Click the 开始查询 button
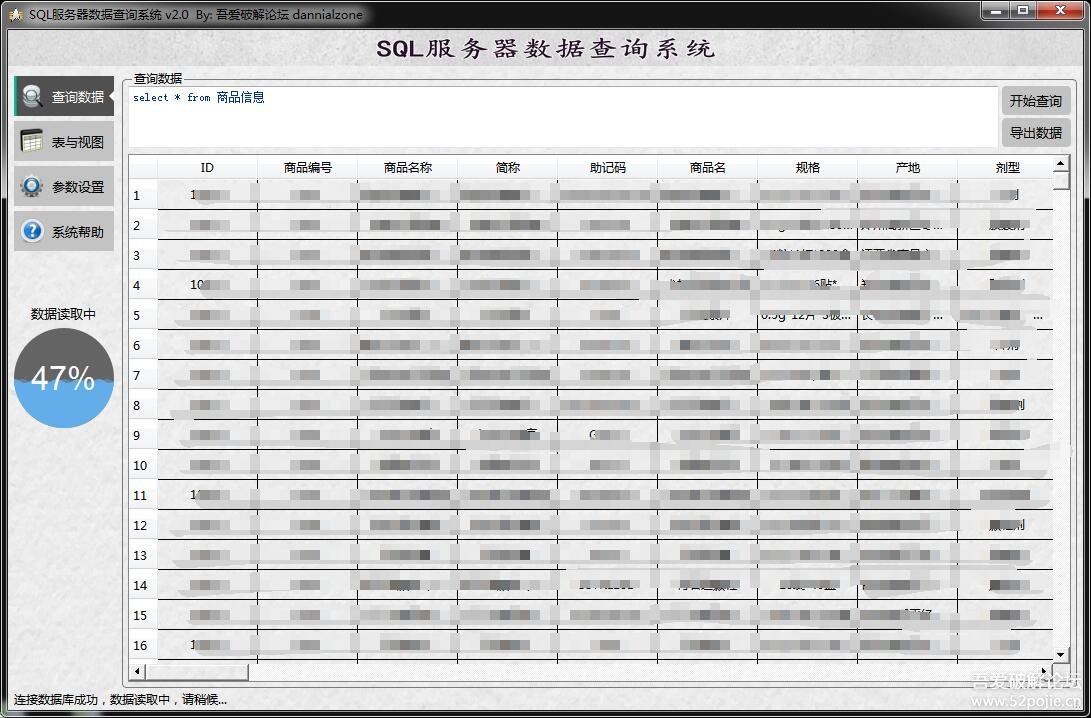Image resolution: width=1091 pixels, height=718 pixels. (1035, 101)
